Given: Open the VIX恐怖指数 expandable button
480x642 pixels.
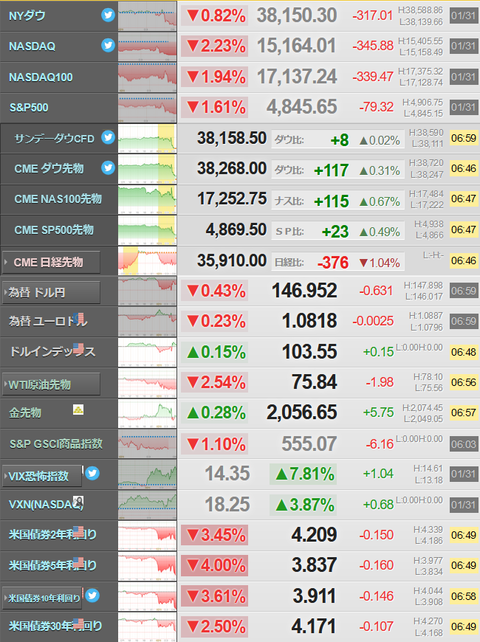Looking at the screenshot, I should [42, 476].
